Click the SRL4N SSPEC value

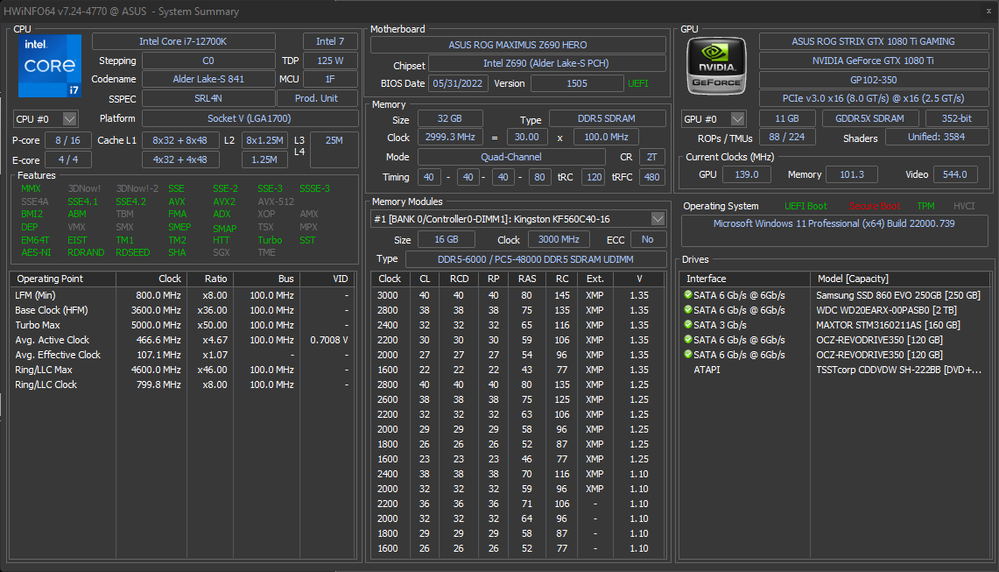coord(208,98)
